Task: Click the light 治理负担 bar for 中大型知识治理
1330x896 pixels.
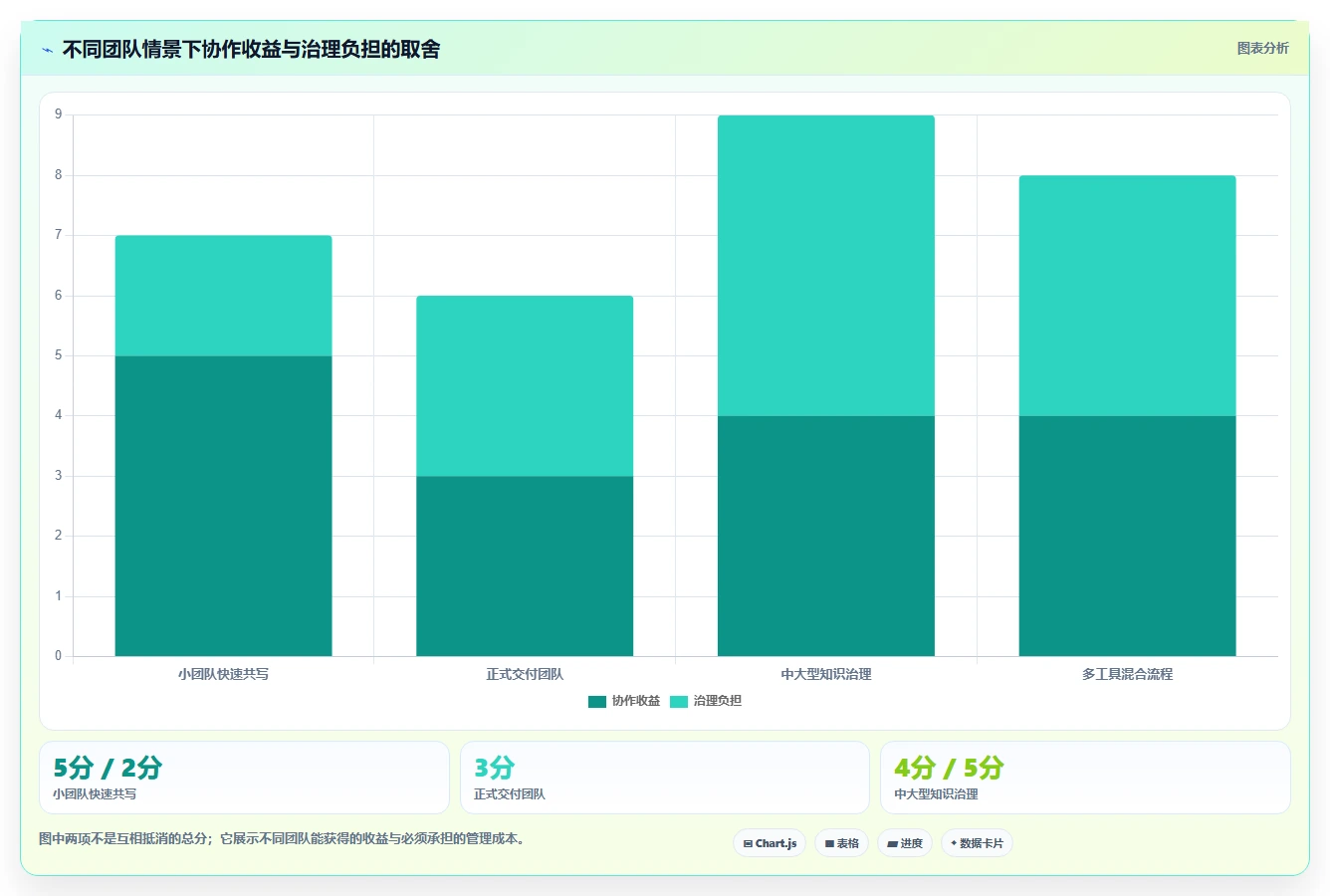Action: click(826, 266)
